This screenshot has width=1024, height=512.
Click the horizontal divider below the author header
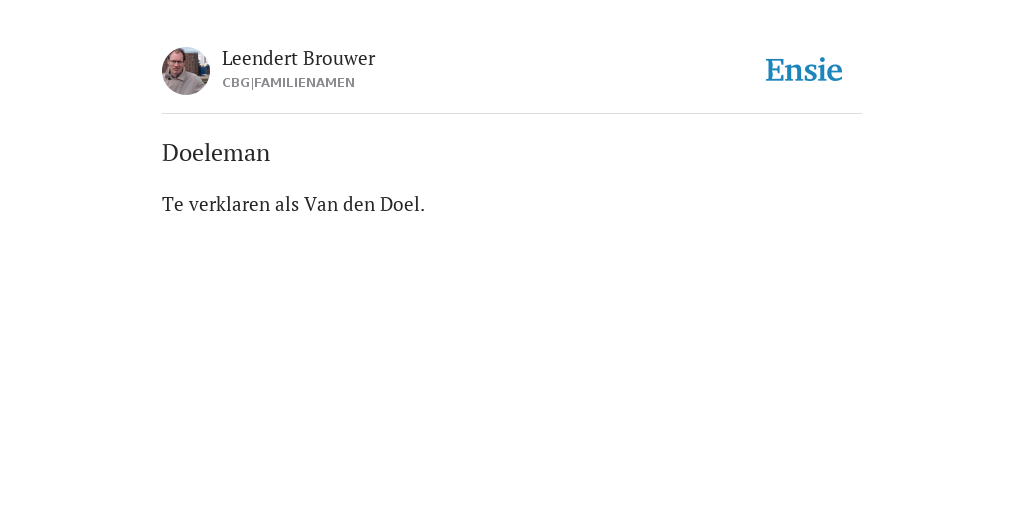512,114
